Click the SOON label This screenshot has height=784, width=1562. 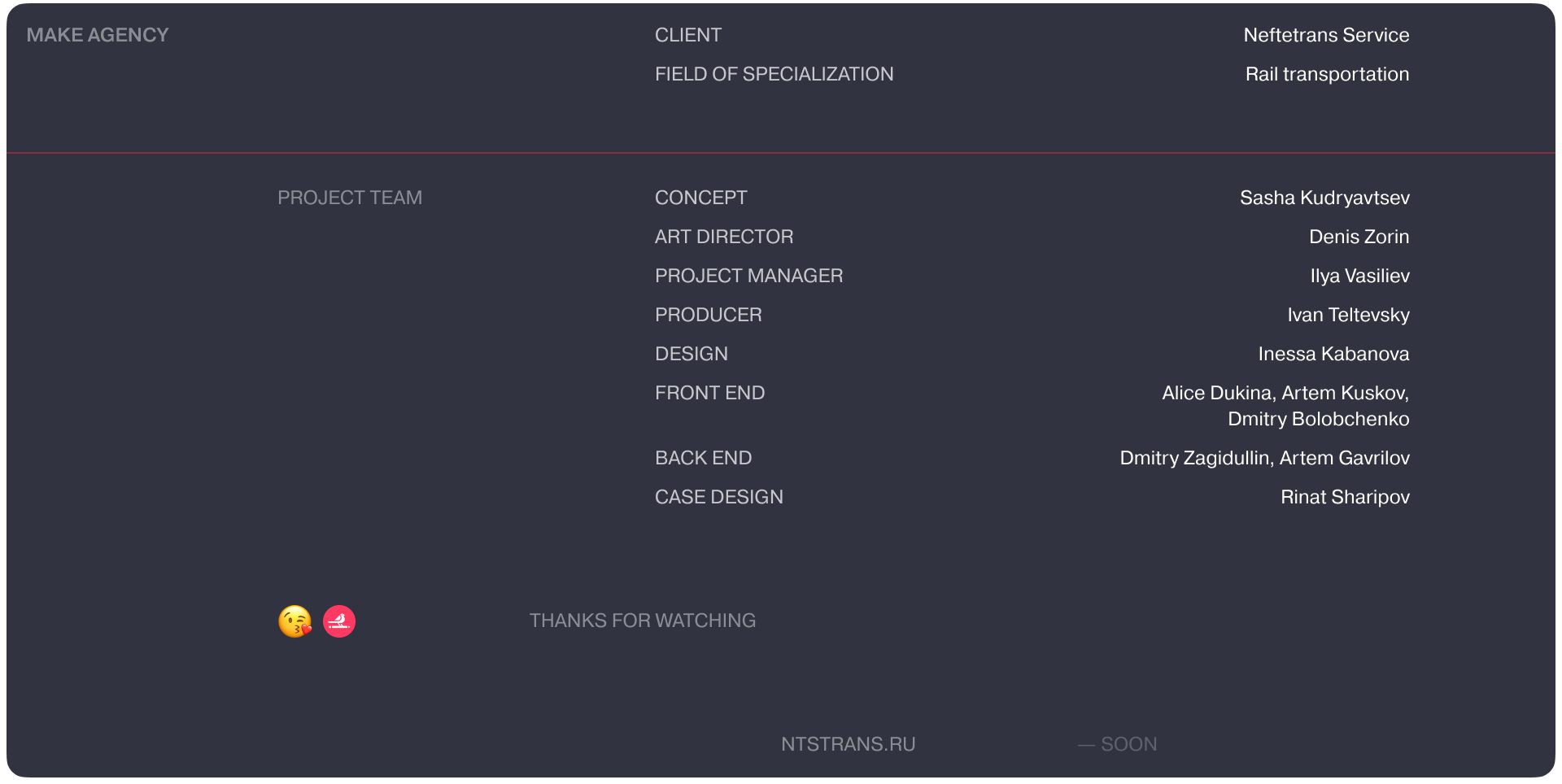pos(1128,744)
